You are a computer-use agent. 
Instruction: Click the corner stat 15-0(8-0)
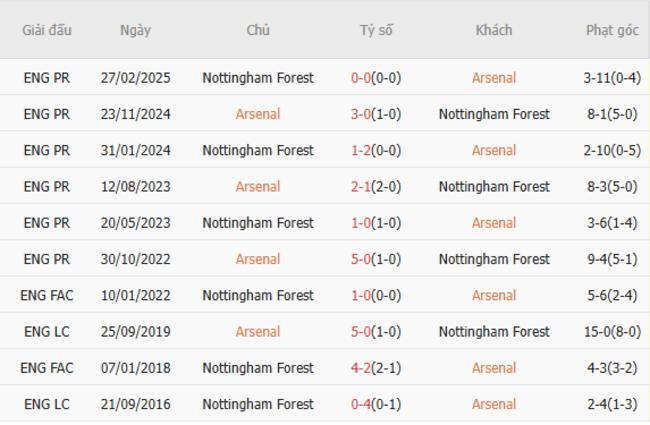[x=612, y=332]
